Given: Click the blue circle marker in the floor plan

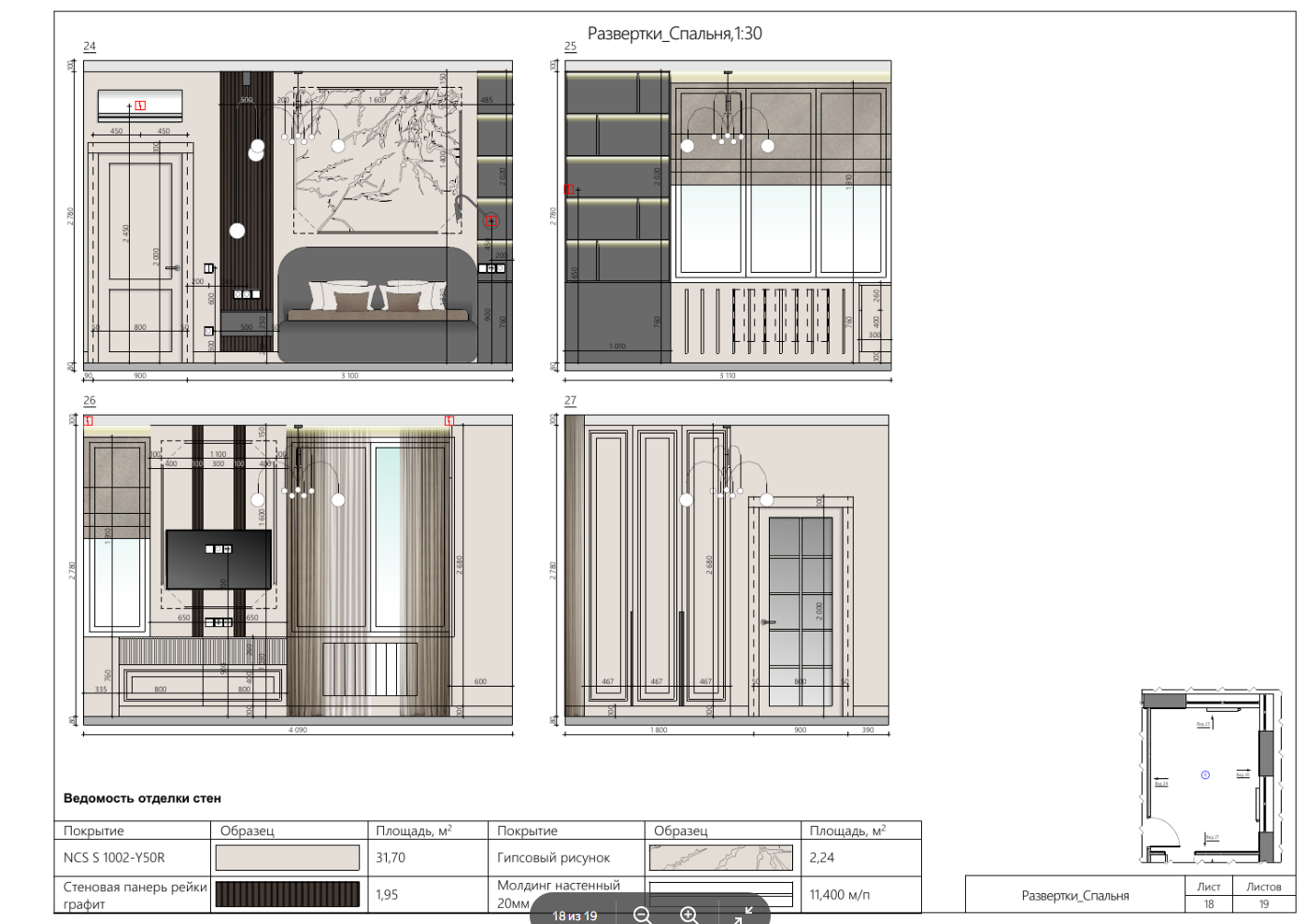Looking at the screenshot, I should (1205, 775).
